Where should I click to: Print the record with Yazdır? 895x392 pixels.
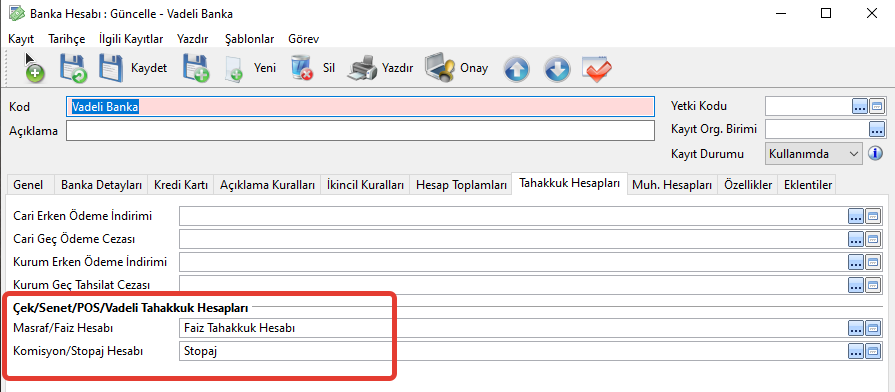pos(380,68)
